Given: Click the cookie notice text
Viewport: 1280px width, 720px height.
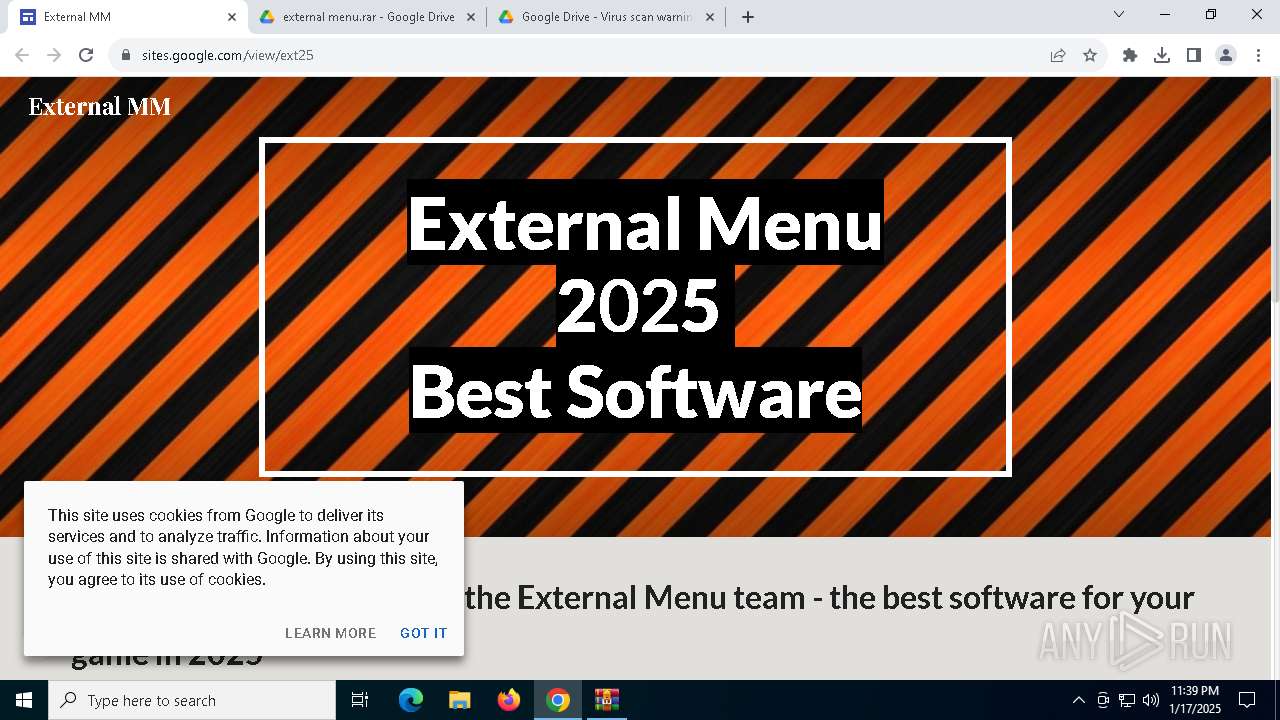Looking at the screenshot, I should (x=243, y=547).
